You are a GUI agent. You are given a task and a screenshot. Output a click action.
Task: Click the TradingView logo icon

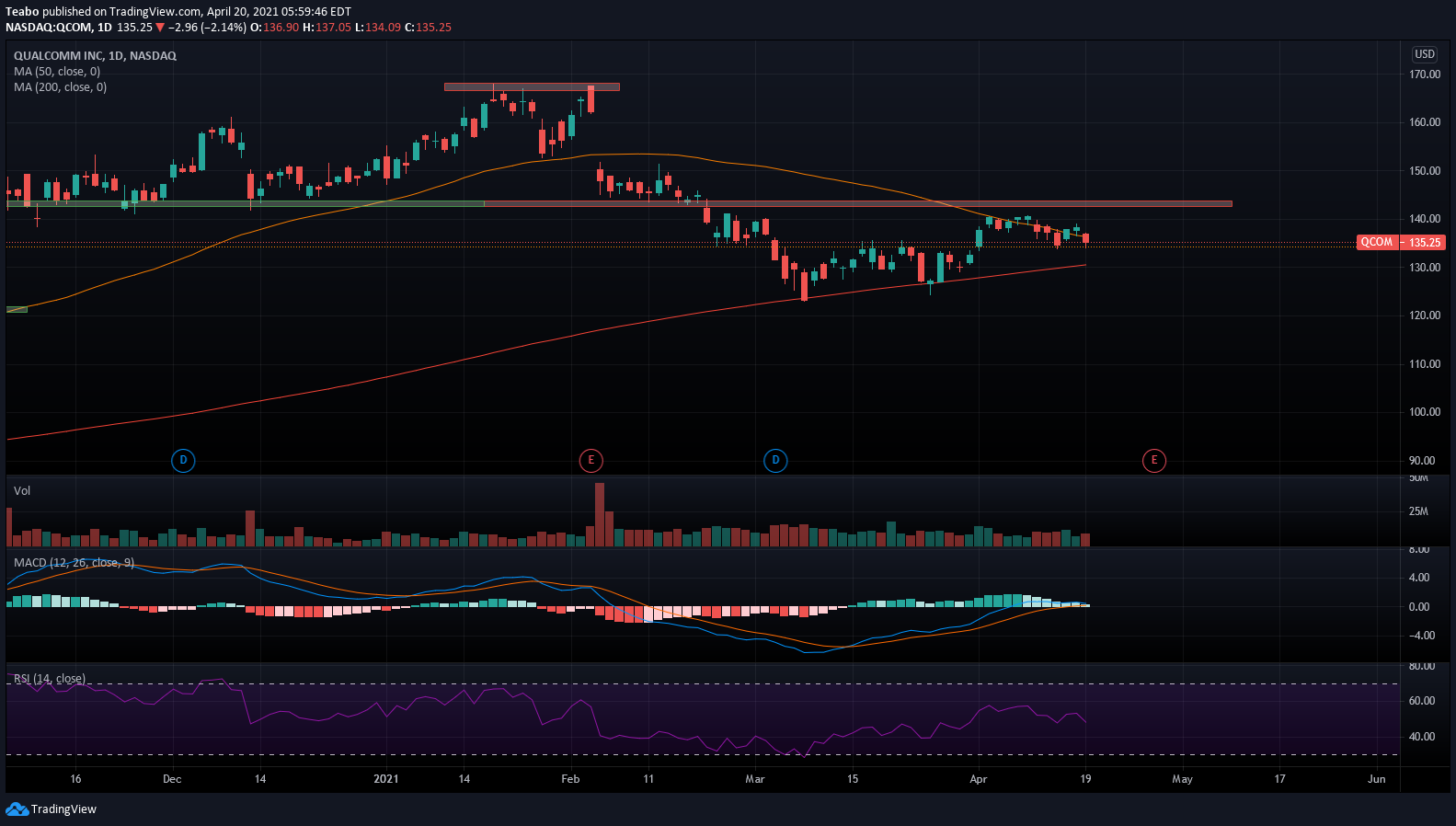coord(17,809)
